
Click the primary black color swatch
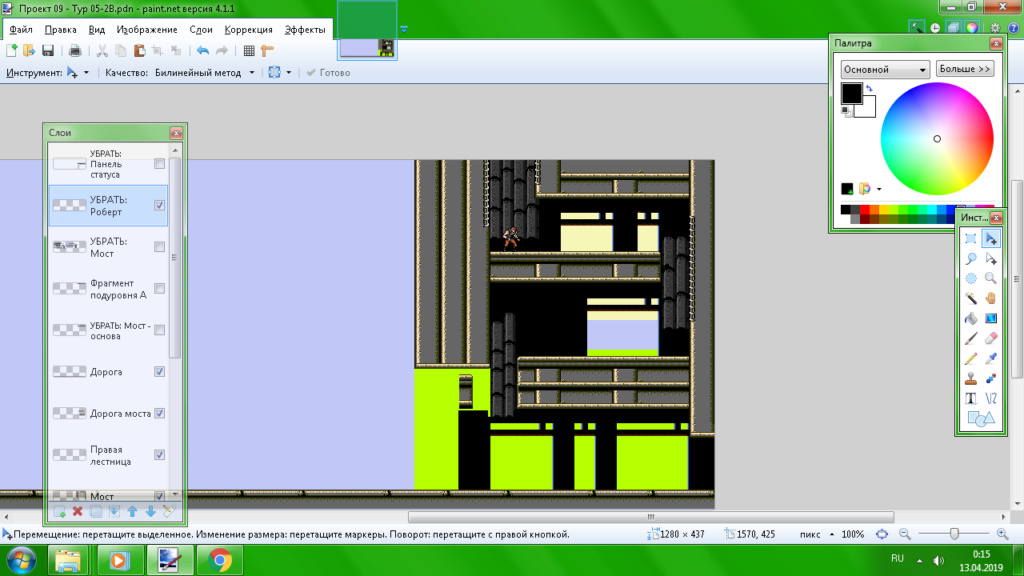851,93
